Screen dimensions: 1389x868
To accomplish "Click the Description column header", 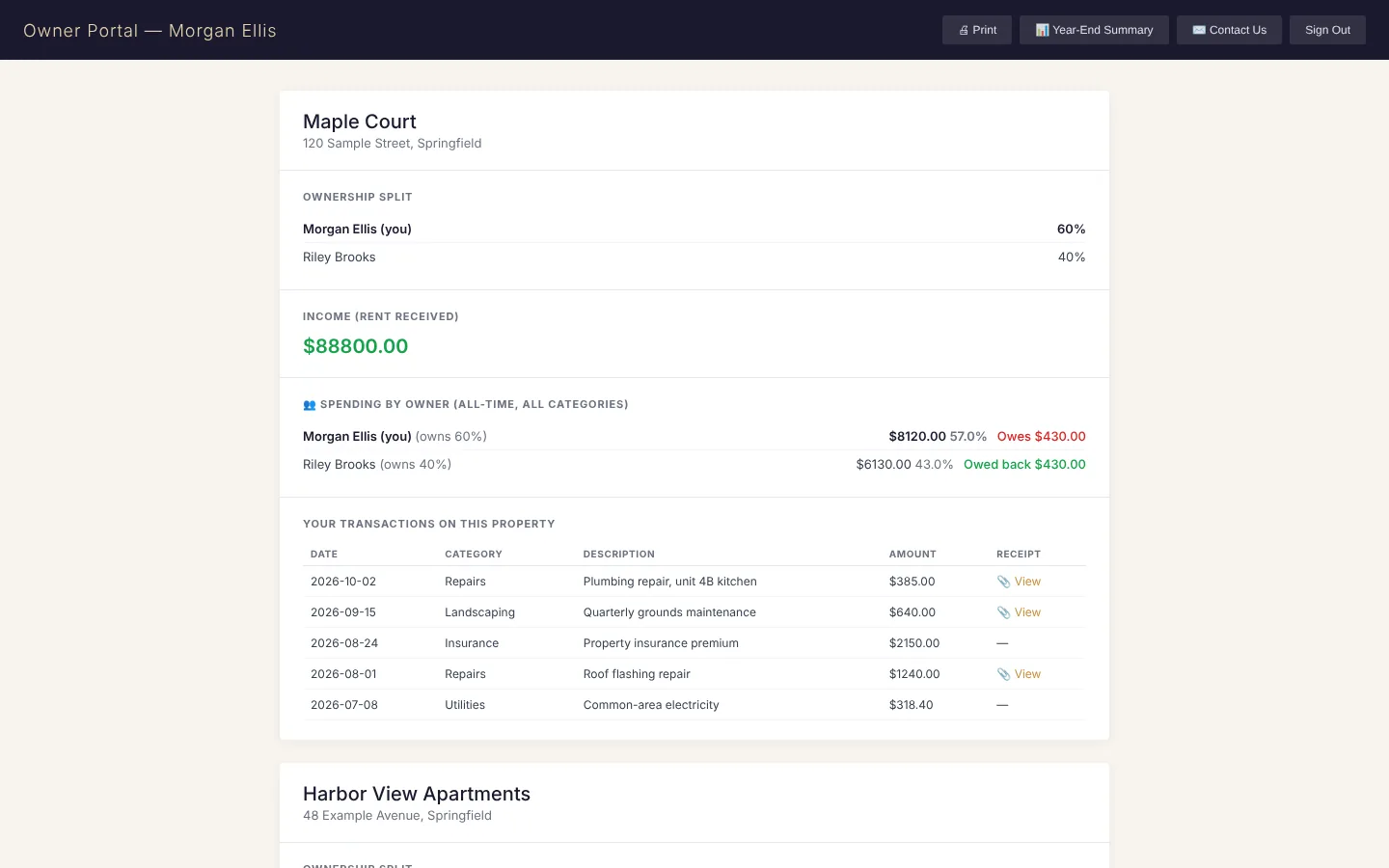I will click(x=619, y=555).
